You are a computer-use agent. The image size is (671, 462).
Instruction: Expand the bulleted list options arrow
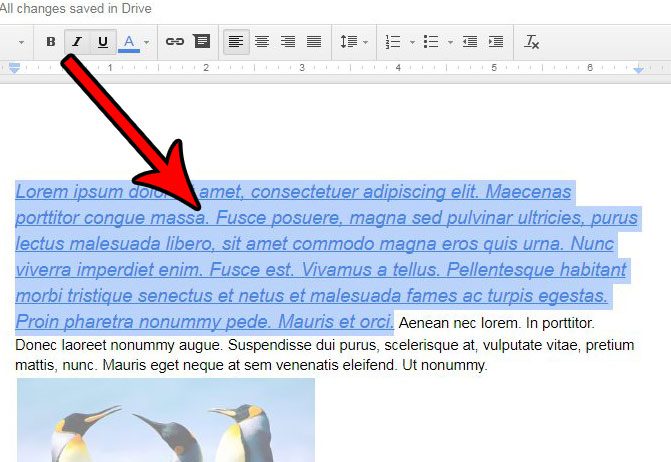tap(451, 43)
